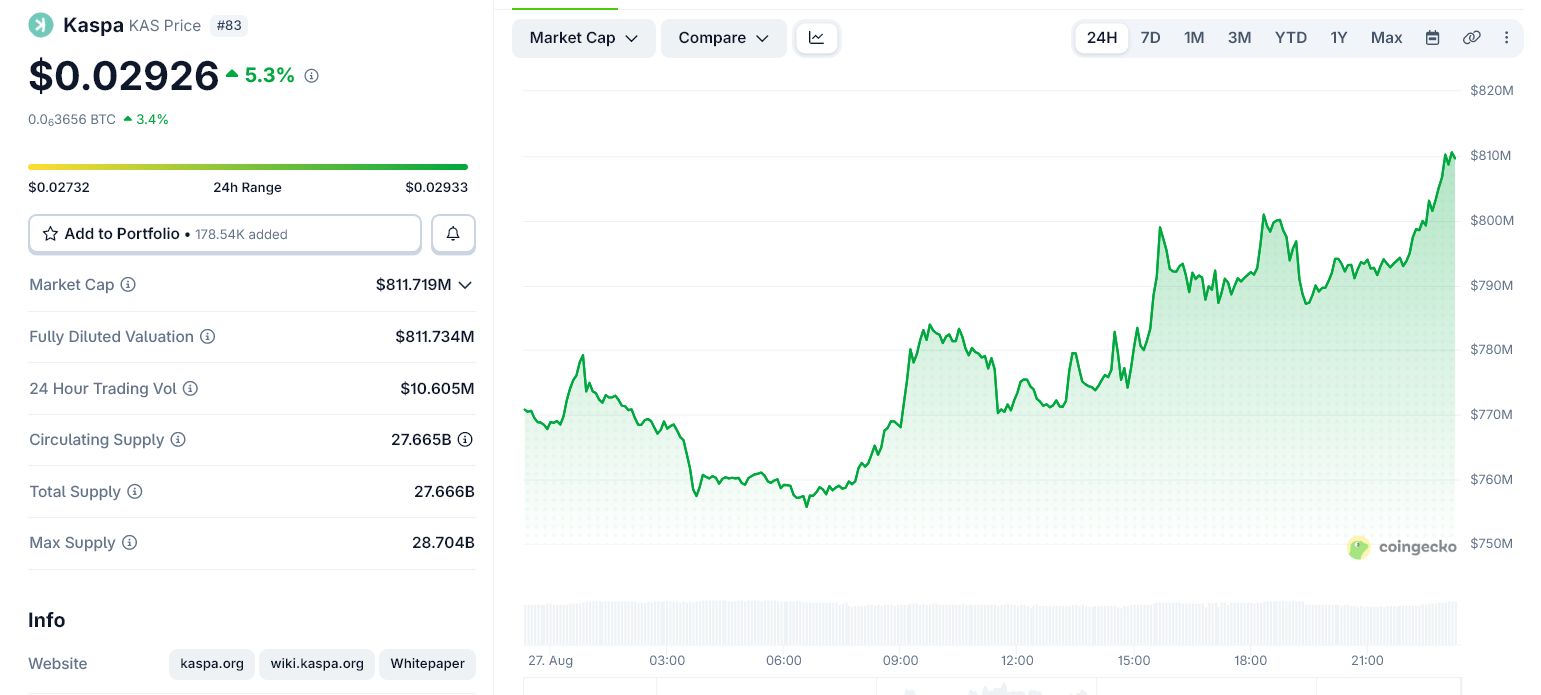Viewport: 1541px width, 695px height.
Task: Click the Info section heading
Action: pyautogui.click(x=47, y=620)
